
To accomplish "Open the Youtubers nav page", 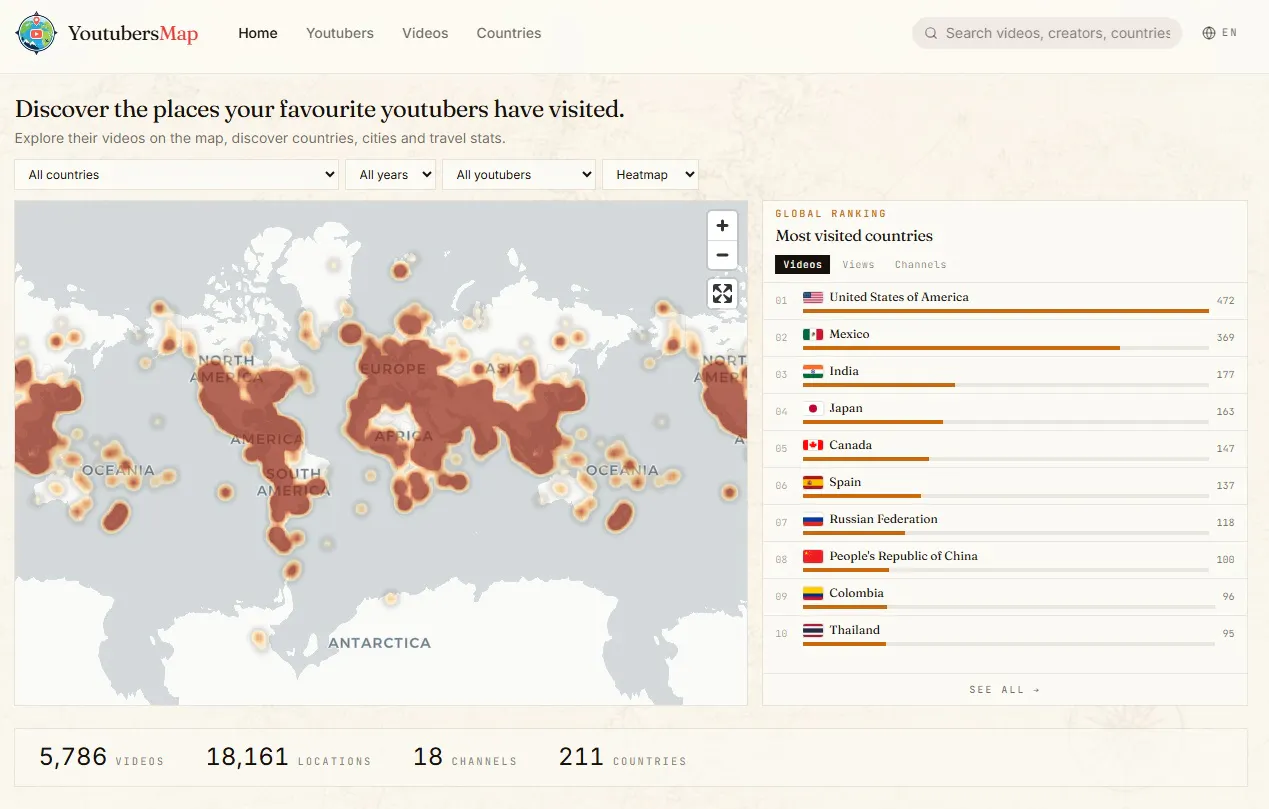I will 340,33.
